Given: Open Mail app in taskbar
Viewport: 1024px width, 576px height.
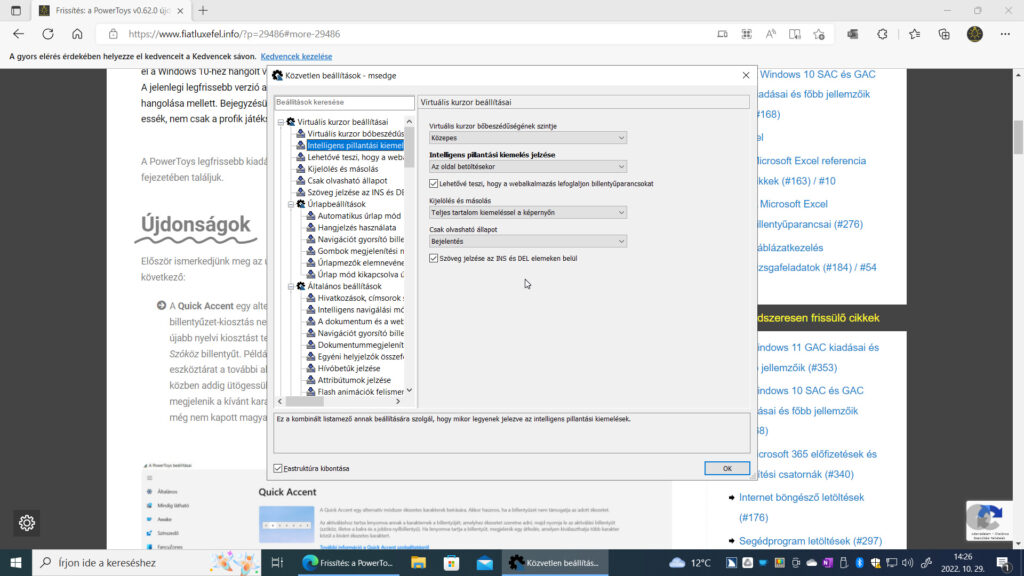Looking at the screenshot, I should pyautogui.click(x=484, y=563).
